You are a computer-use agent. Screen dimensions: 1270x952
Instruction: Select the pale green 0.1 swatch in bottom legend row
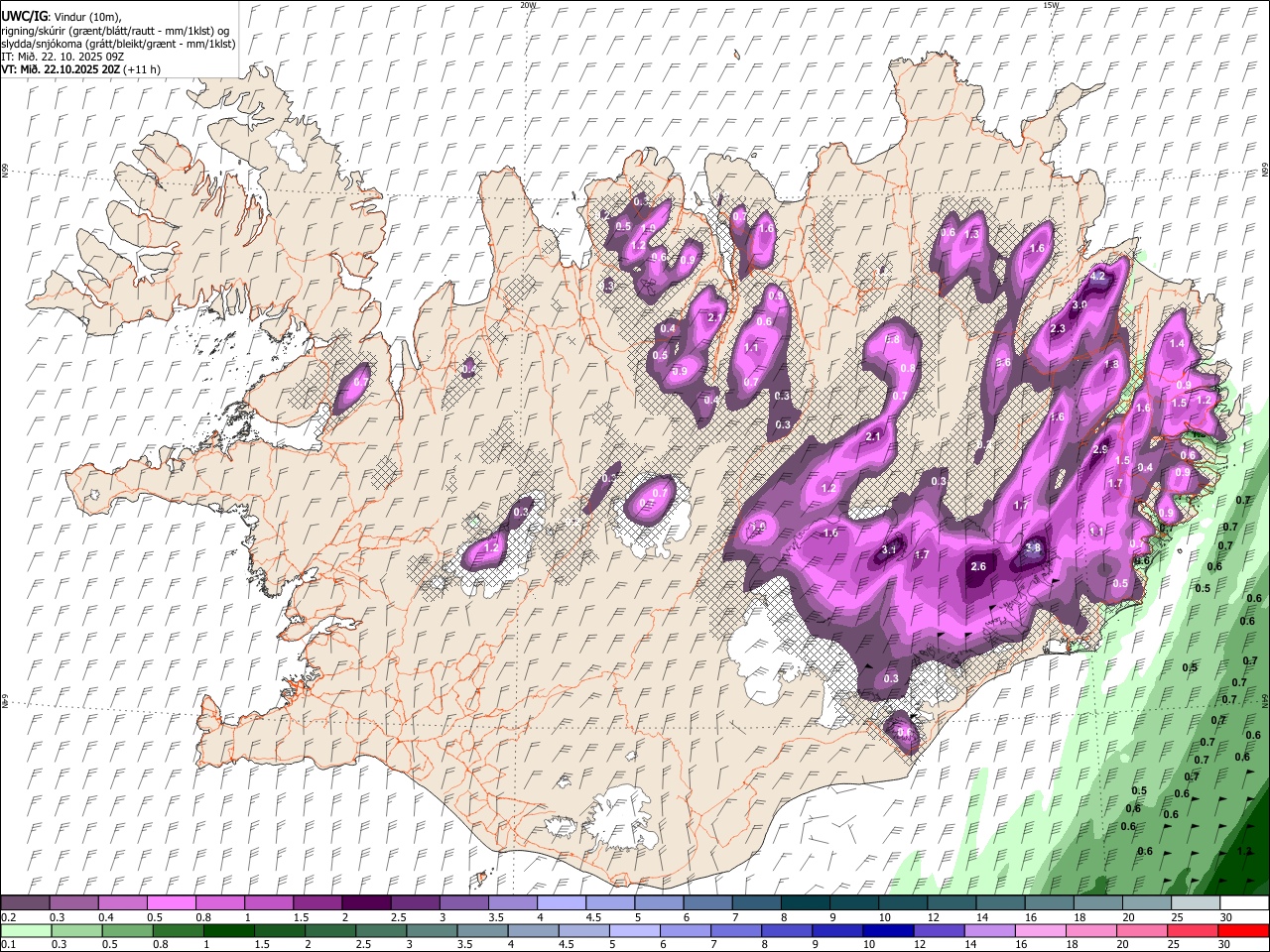click(x=26, y=930)
